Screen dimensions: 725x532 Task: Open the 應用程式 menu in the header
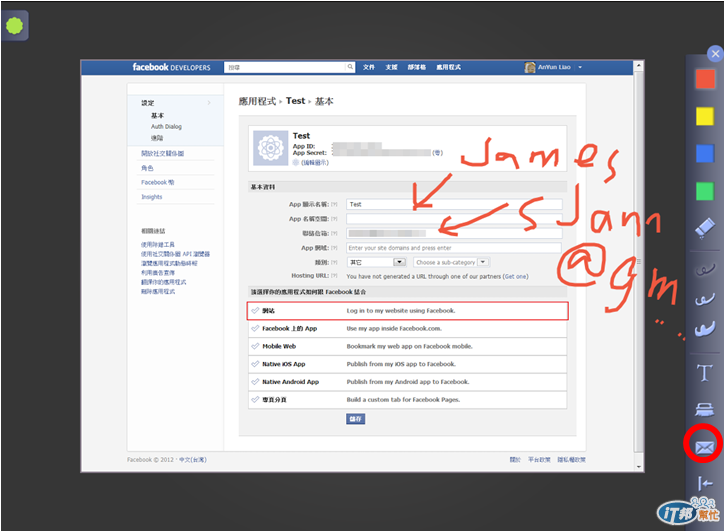pyautogui.click(x=449, y=67)
